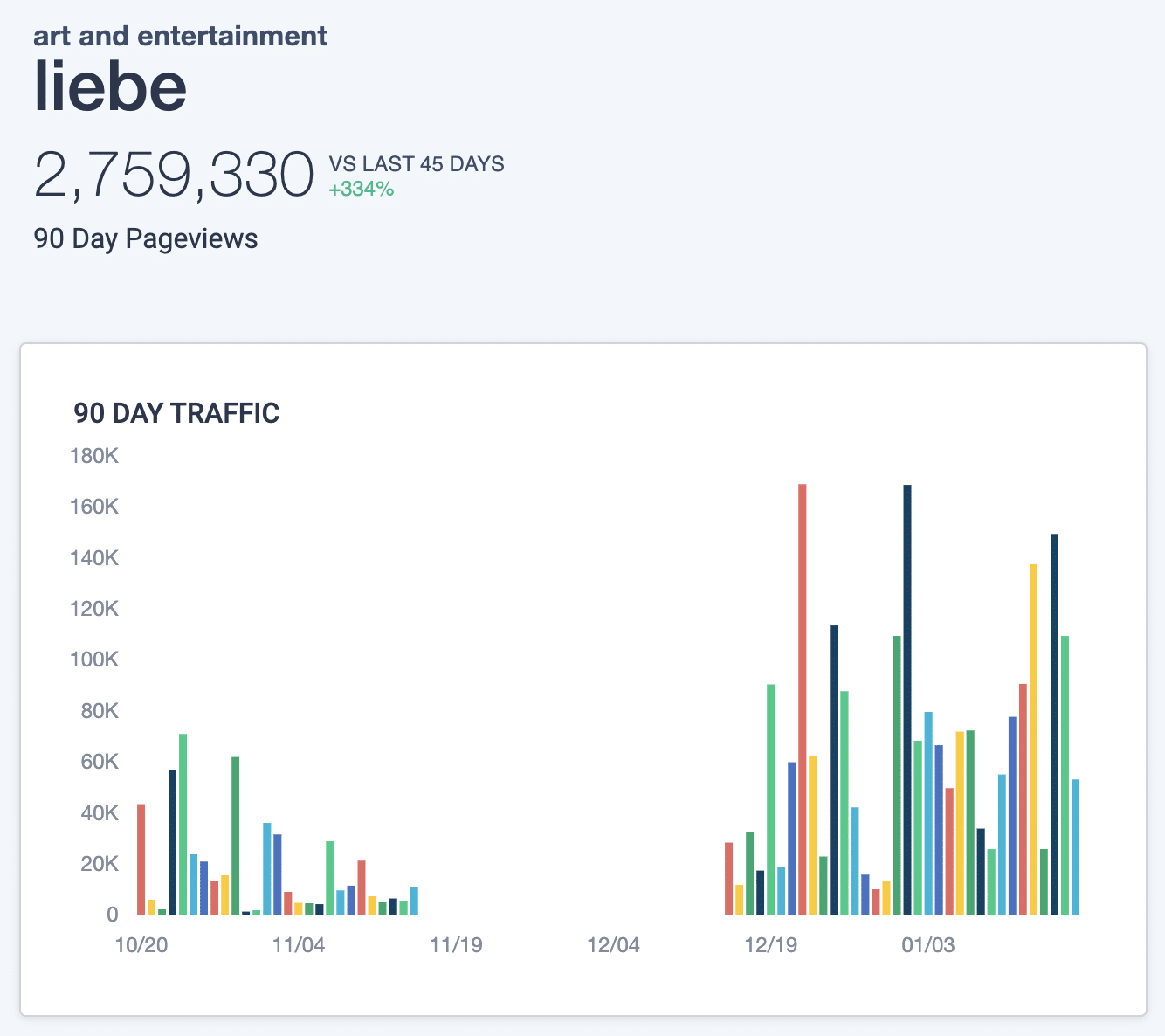Click the tallest dark navy bar before 01/03

click(907, 700)
